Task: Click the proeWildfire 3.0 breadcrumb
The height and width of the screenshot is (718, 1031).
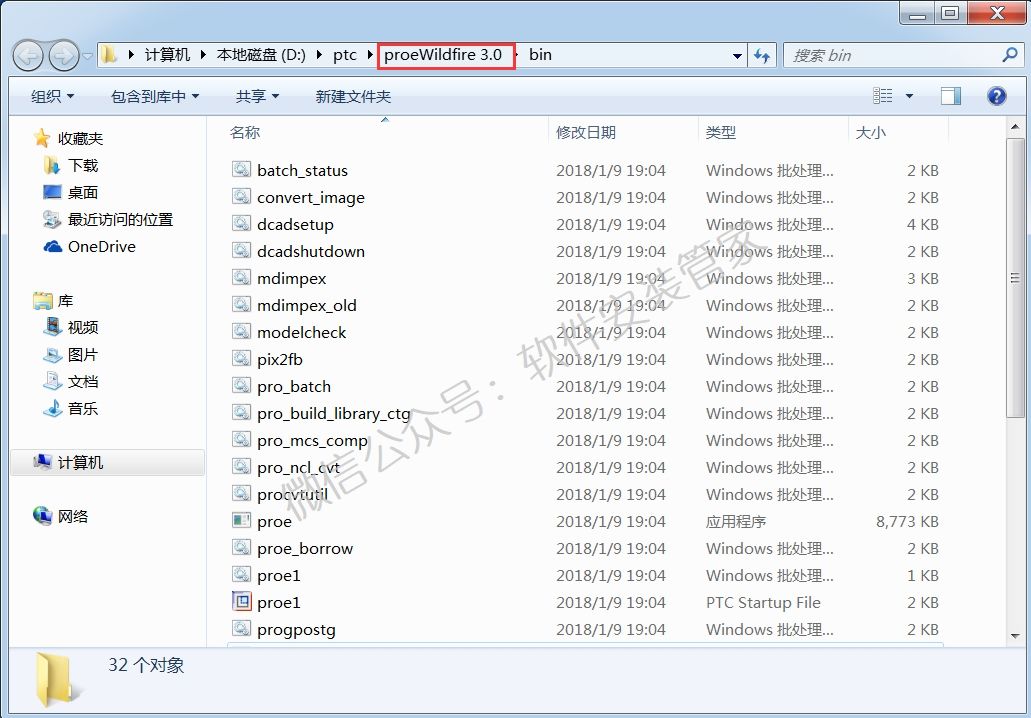Action: click(x=443, y=55)
